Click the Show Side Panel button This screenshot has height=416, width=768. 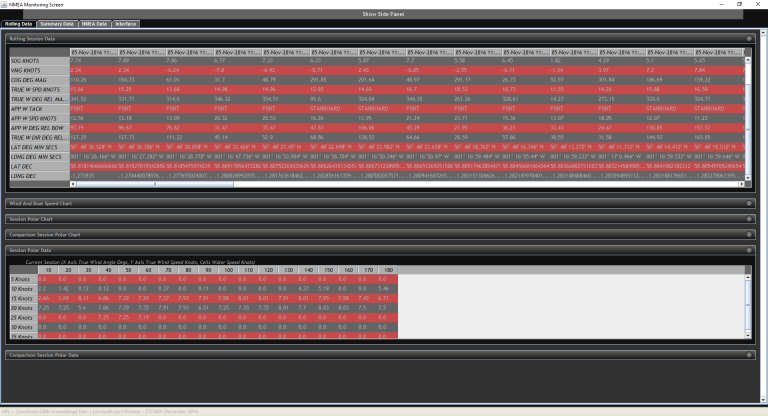click(384, 14)
